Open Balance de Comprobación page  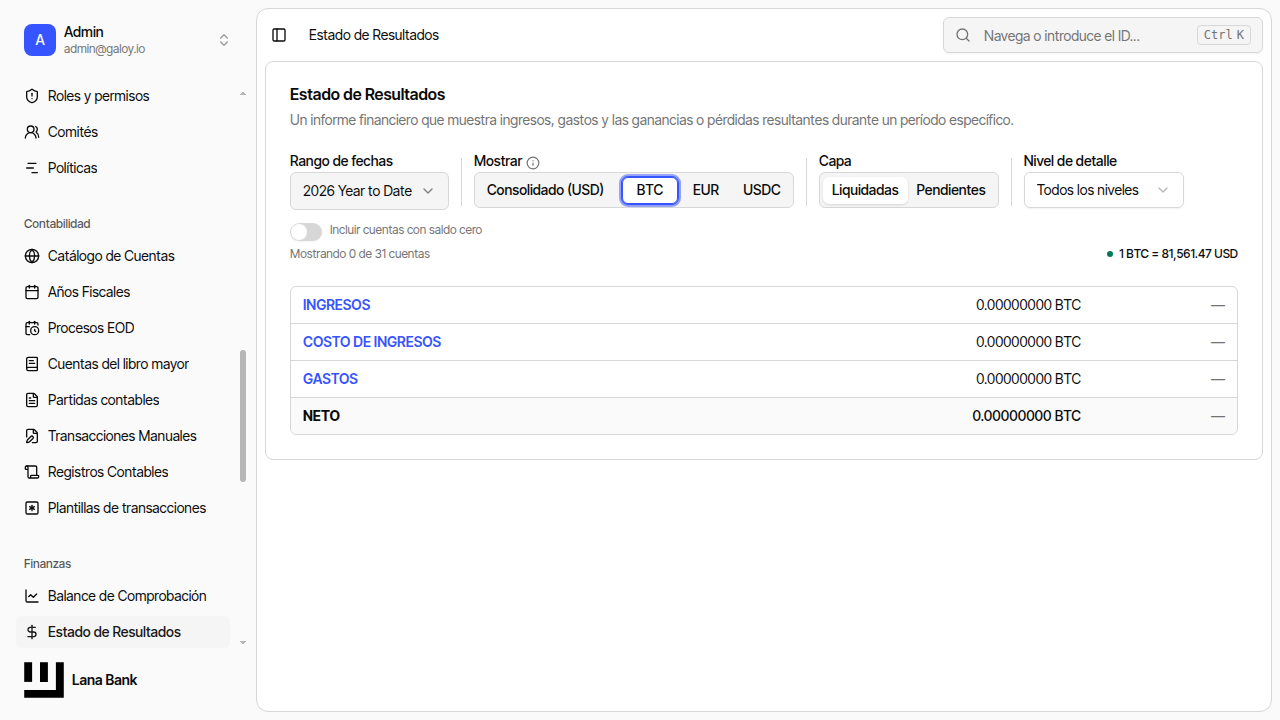(x=123, y=596)
